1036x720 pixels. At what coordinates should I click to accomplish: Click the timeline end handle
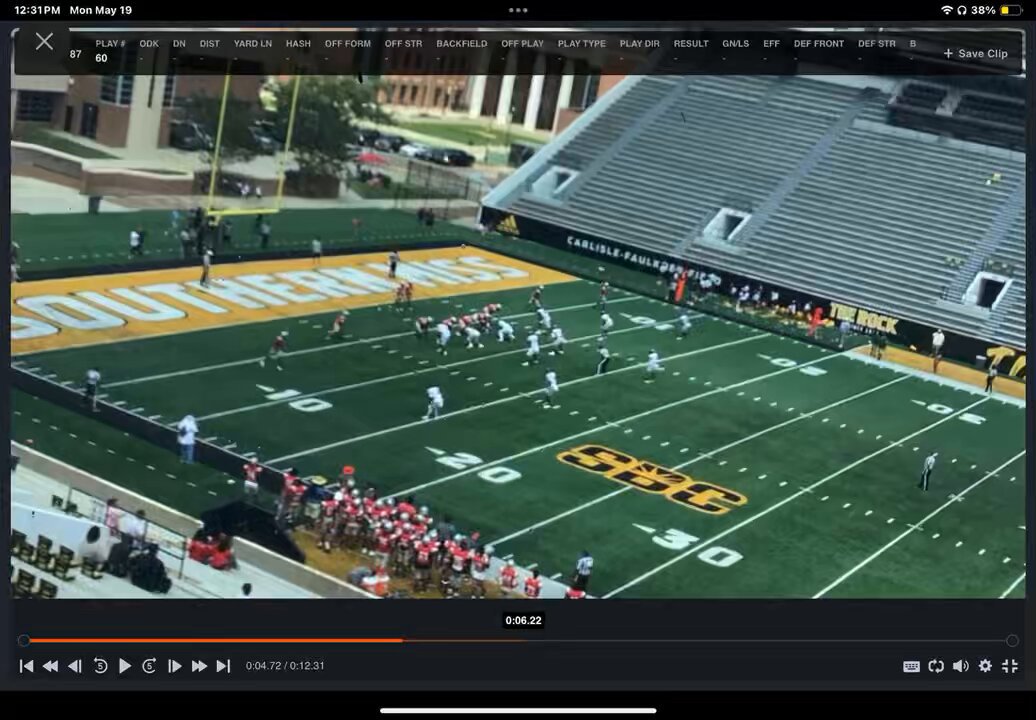1012,640
